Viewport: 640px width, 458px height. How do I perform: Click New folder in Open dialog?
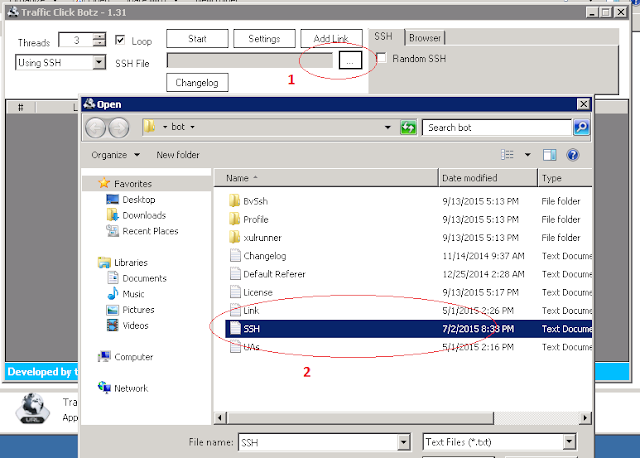point(178,155)
